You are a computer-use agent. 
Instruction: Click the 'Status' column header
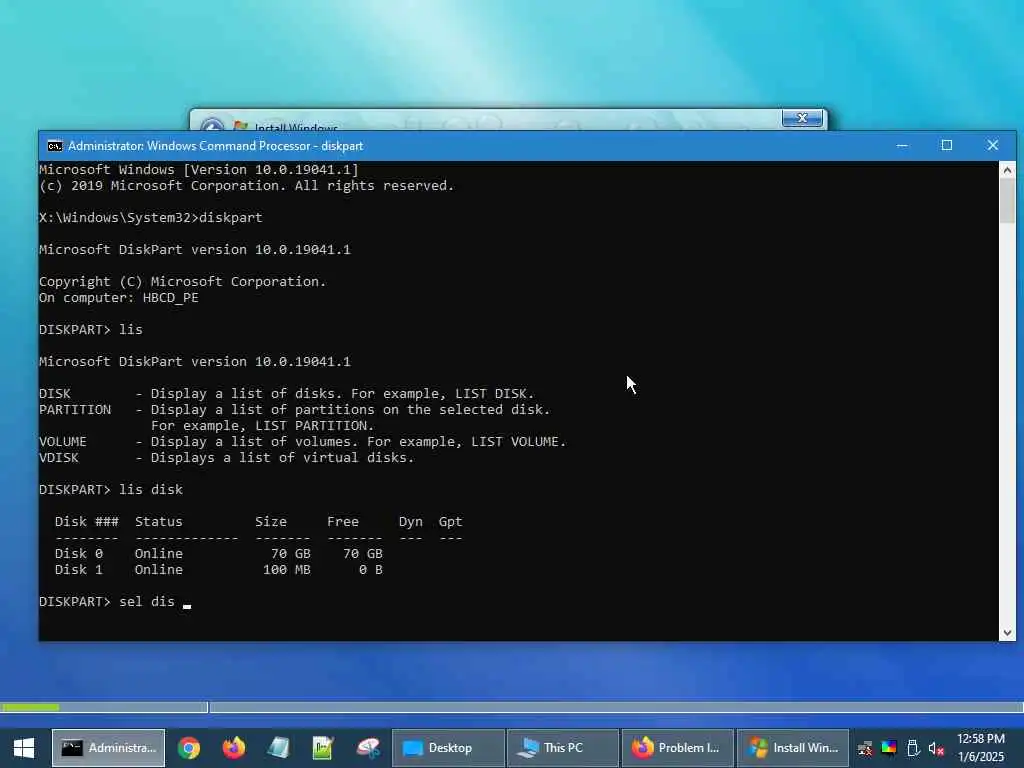click(x=159, y=522)
